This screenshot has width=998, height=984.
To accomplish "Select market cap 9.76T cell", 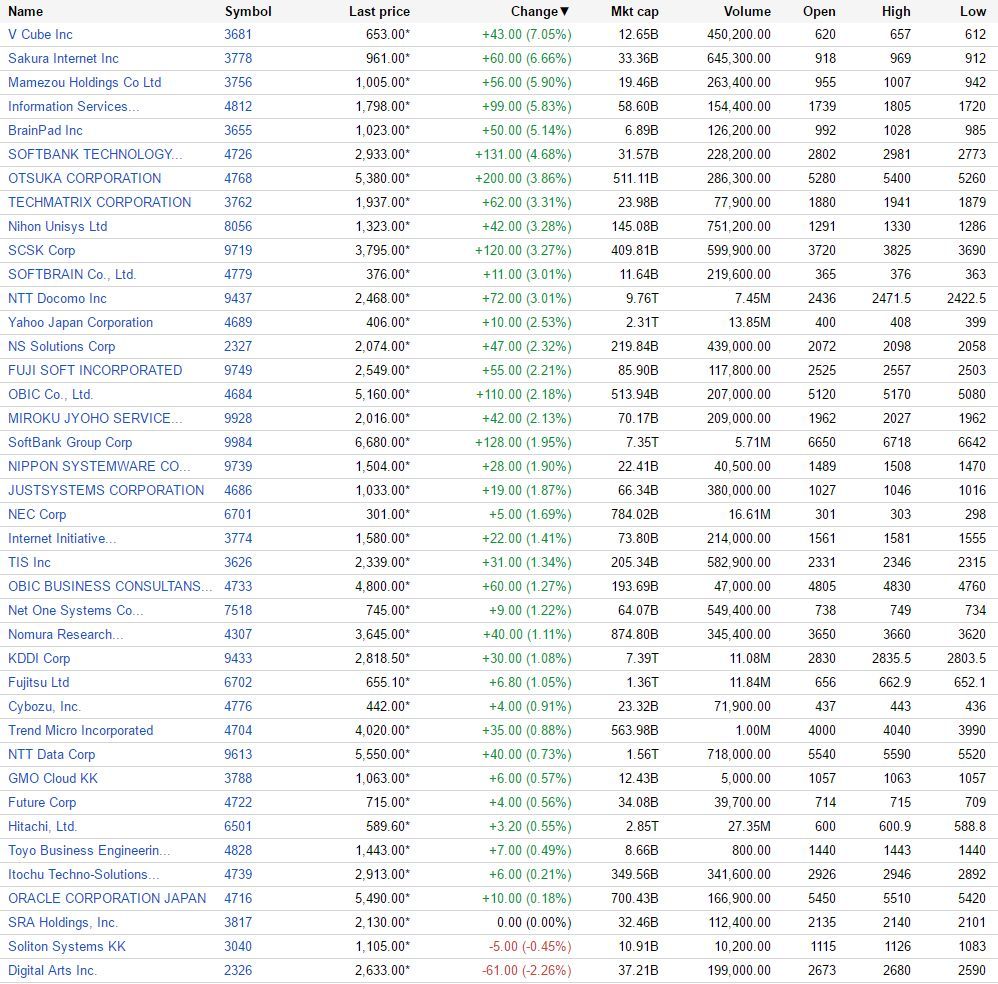I will pos(642,299).
